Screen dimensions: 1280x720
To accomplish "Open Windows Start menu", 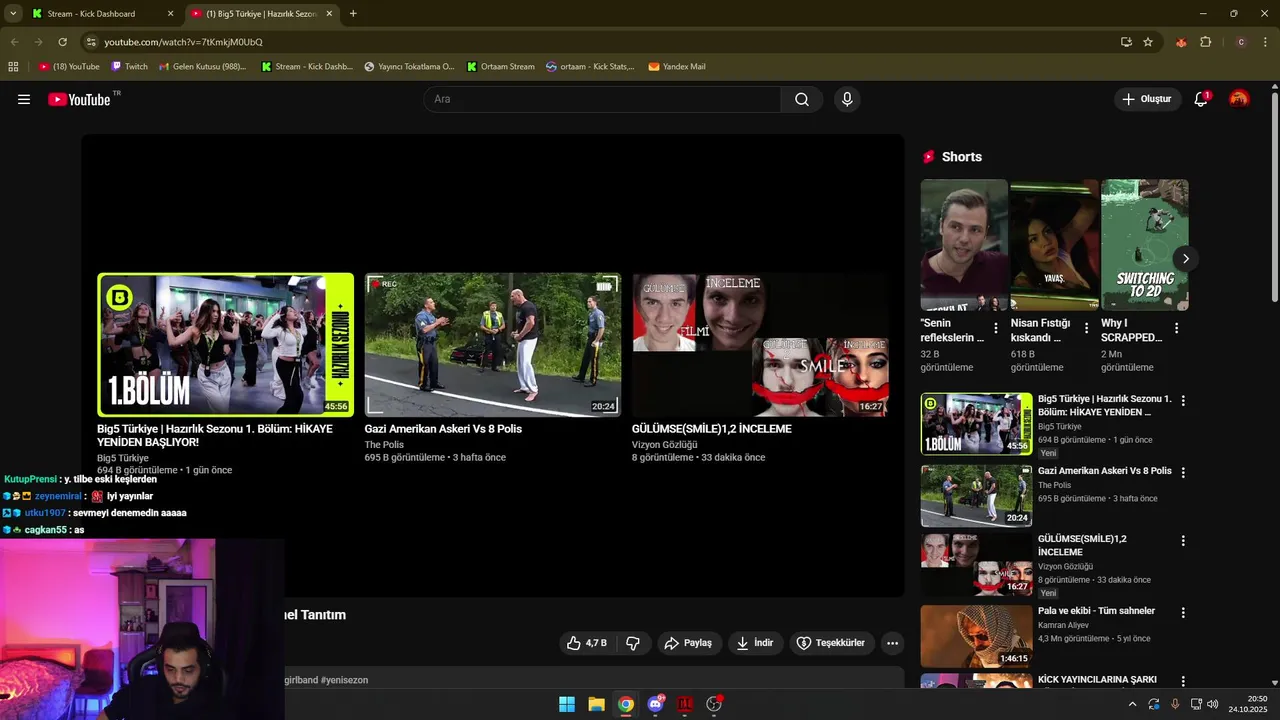I will (x=567, y=704).
